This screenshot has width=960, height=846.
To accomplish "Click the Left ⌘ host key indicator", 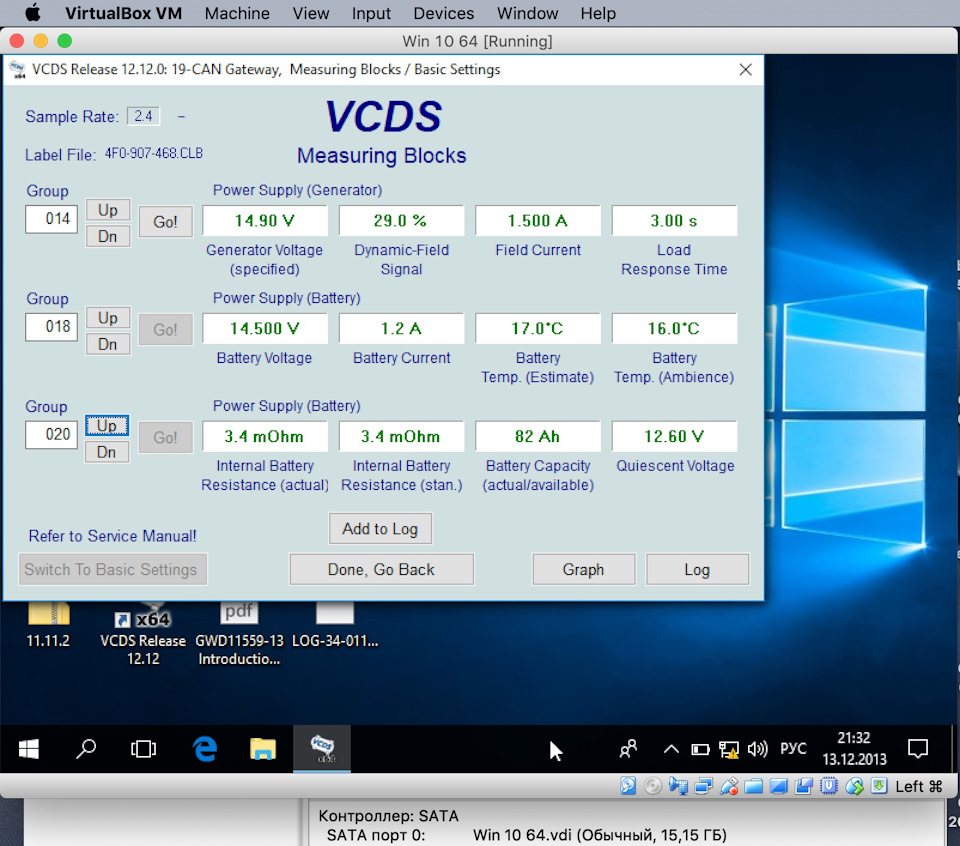I will [918, 786].
